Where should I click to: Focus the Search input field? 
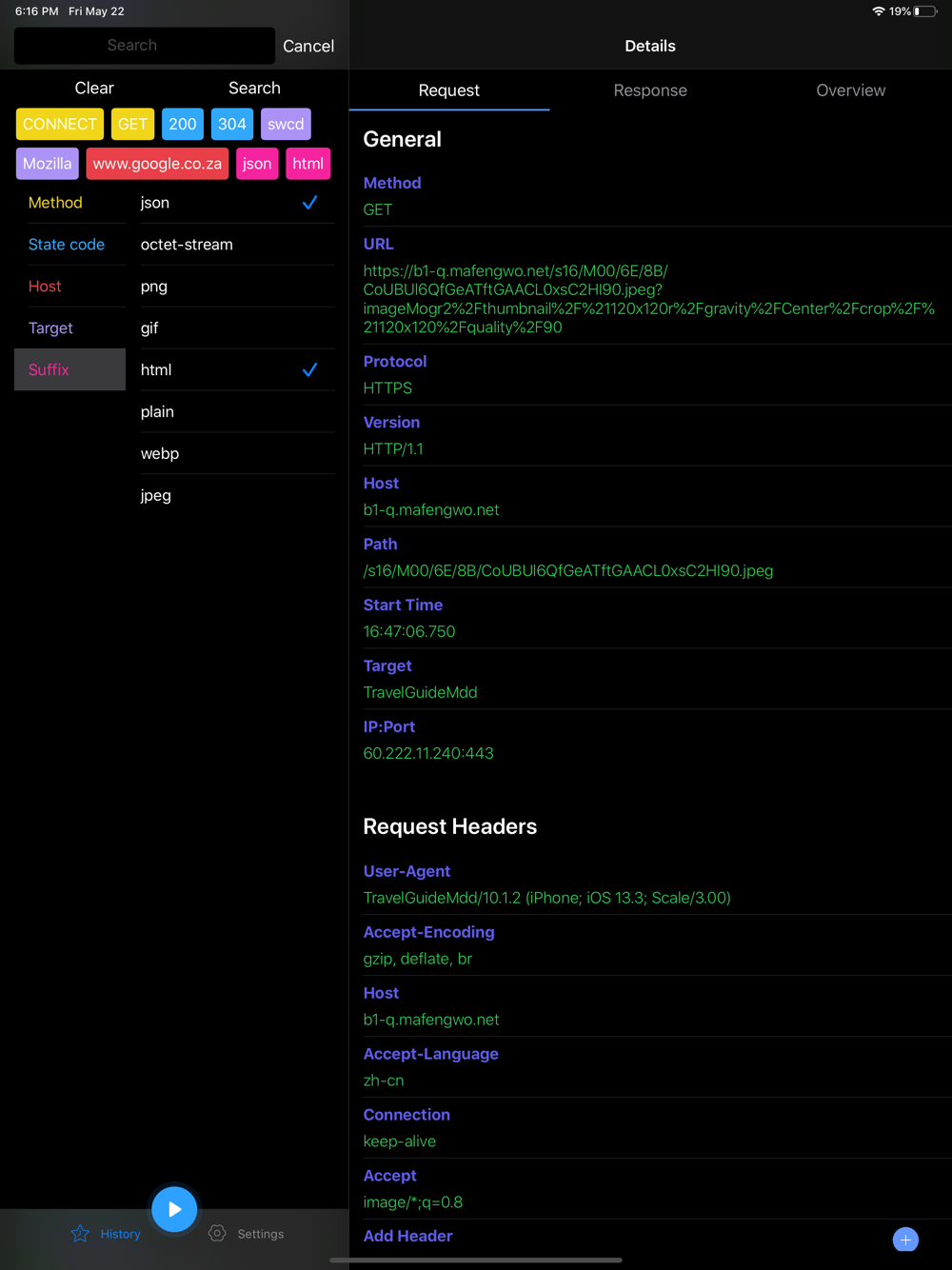(x=144, y=46)
